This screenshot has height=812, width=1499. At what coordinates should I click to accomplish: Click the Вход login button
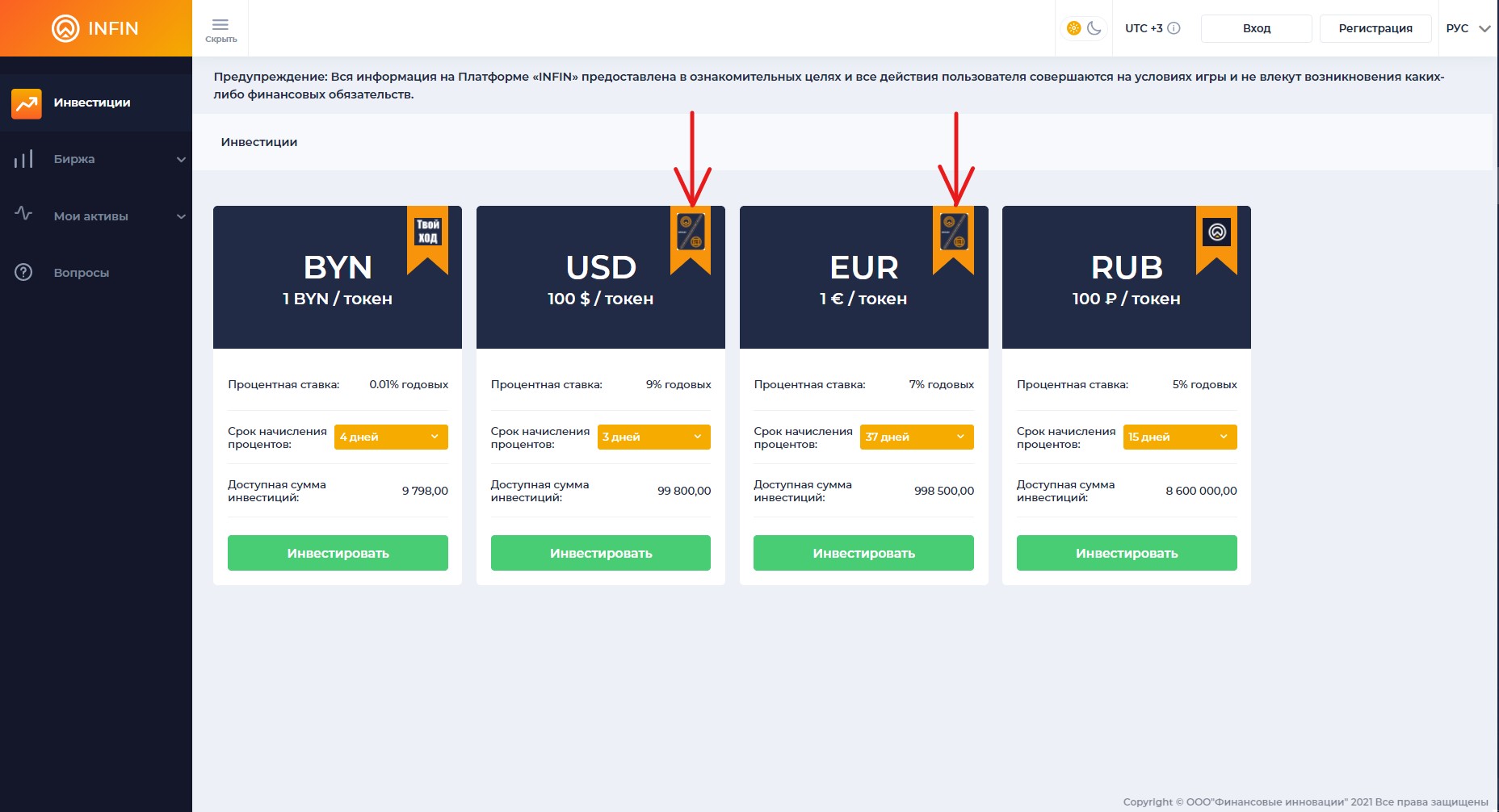tap(1256, 28)
